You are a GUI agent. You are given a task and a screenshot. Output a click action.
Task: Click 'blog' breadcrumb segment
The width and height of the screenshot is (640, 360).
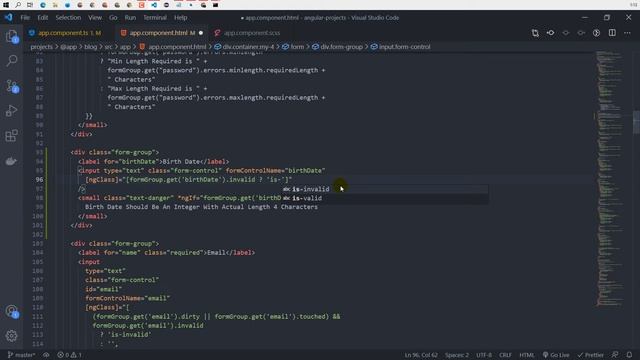click(x=91, y=47)
